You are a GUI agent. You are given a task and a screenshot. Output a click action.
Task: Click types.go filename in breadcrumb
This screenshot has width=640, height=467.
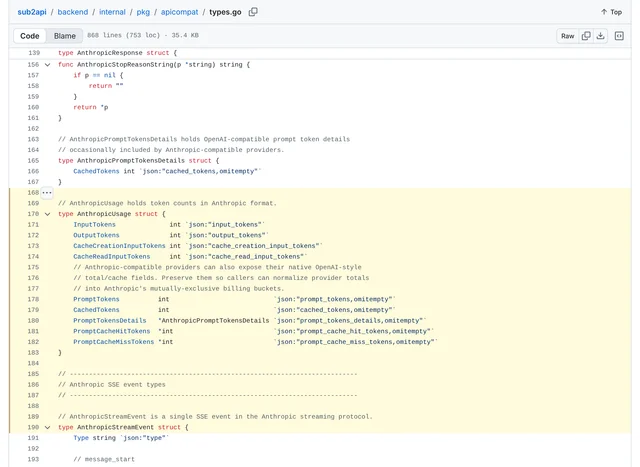225,12
